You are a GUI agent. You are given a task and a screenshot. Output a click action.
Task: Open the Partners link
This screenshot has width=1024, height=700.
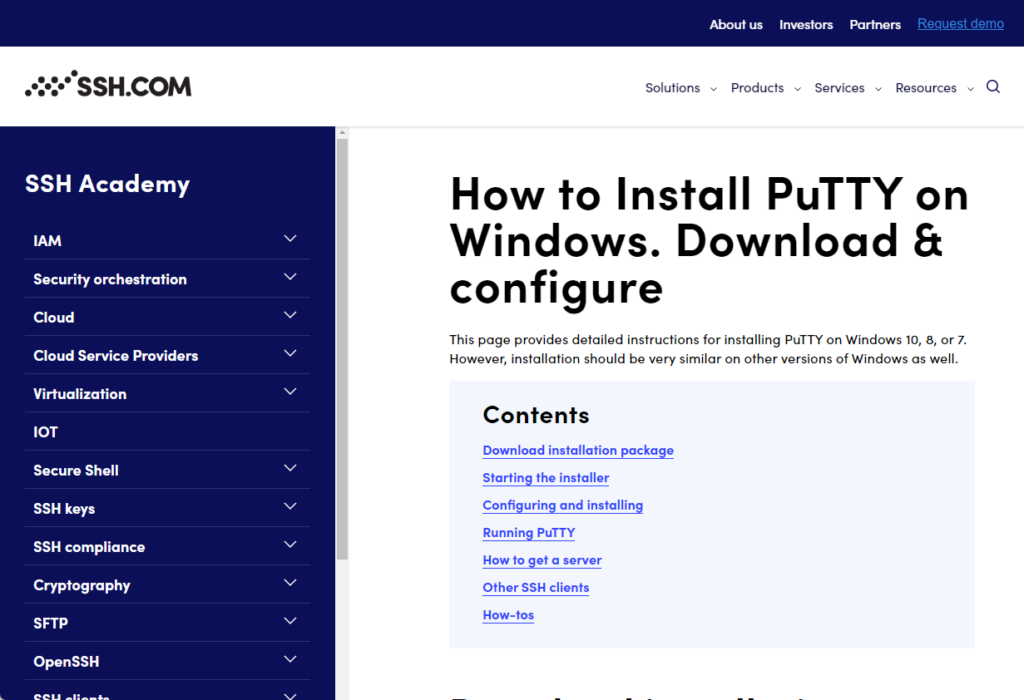[x=875, y=25]
